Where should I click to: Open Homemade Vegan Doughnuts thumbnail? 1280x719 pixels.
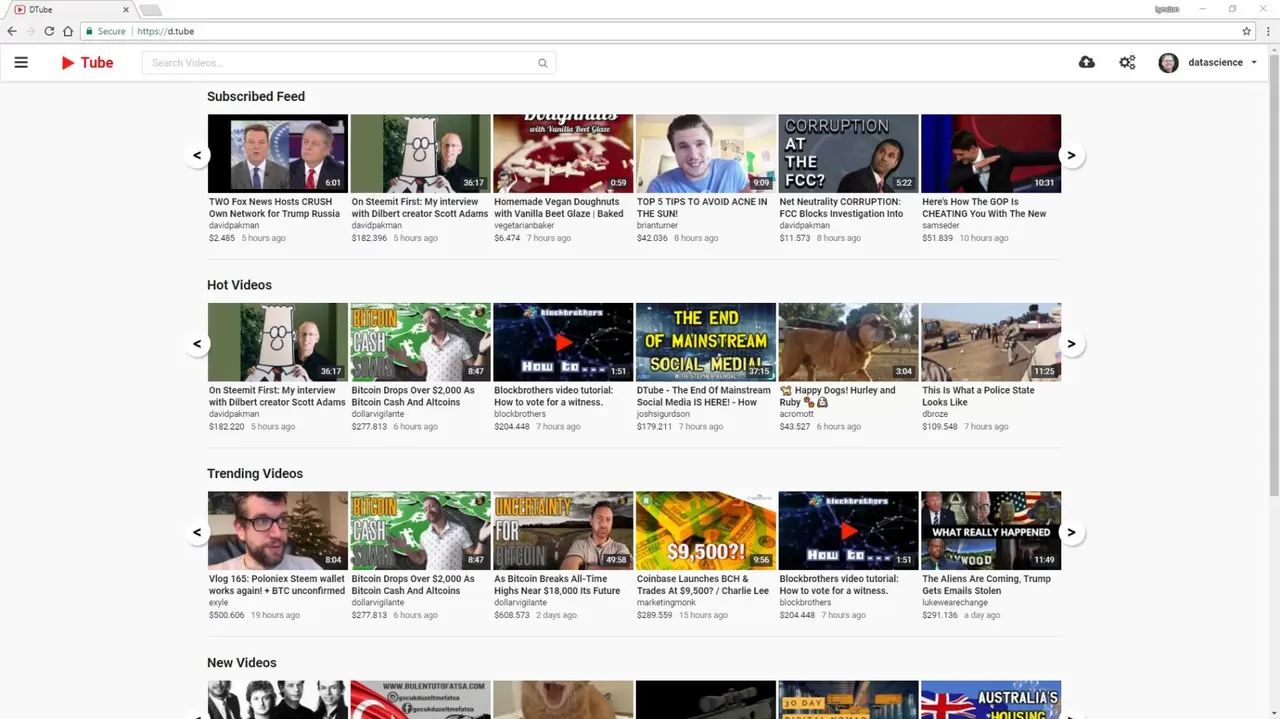click(x=563, y=153)
